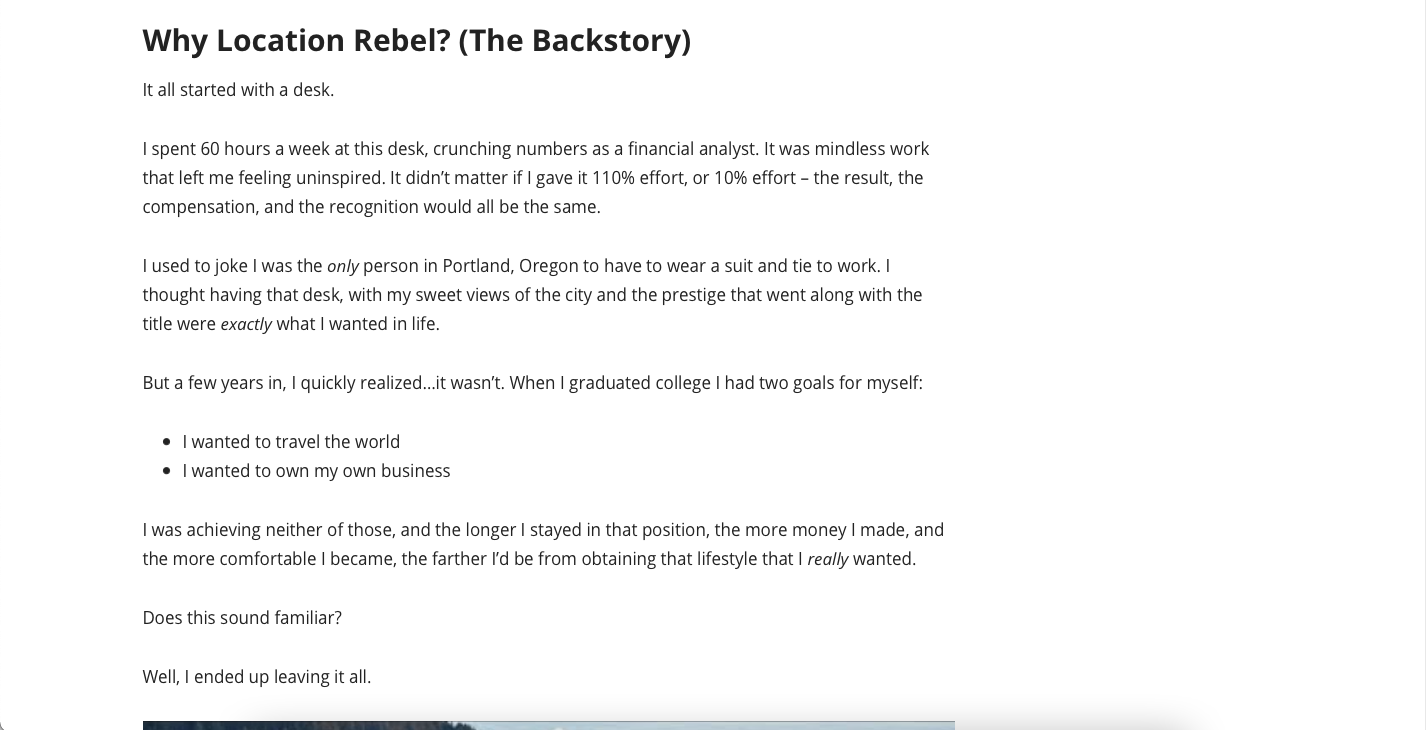Click the italic word "only"

pos(342,267)
